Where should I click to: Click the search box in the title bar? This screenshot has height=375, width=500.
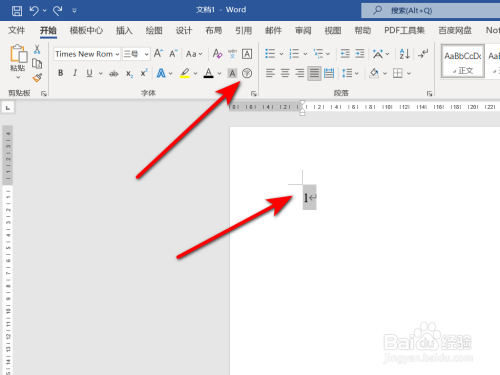[430, 11]
